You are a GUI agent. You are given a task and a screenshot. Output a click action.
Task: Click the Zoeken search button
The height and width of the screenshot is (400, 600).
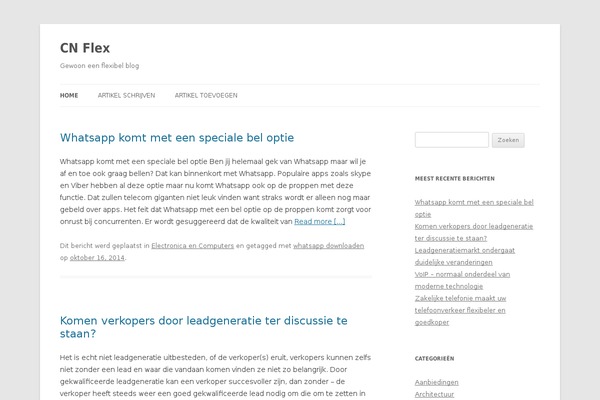coord(508,140)
